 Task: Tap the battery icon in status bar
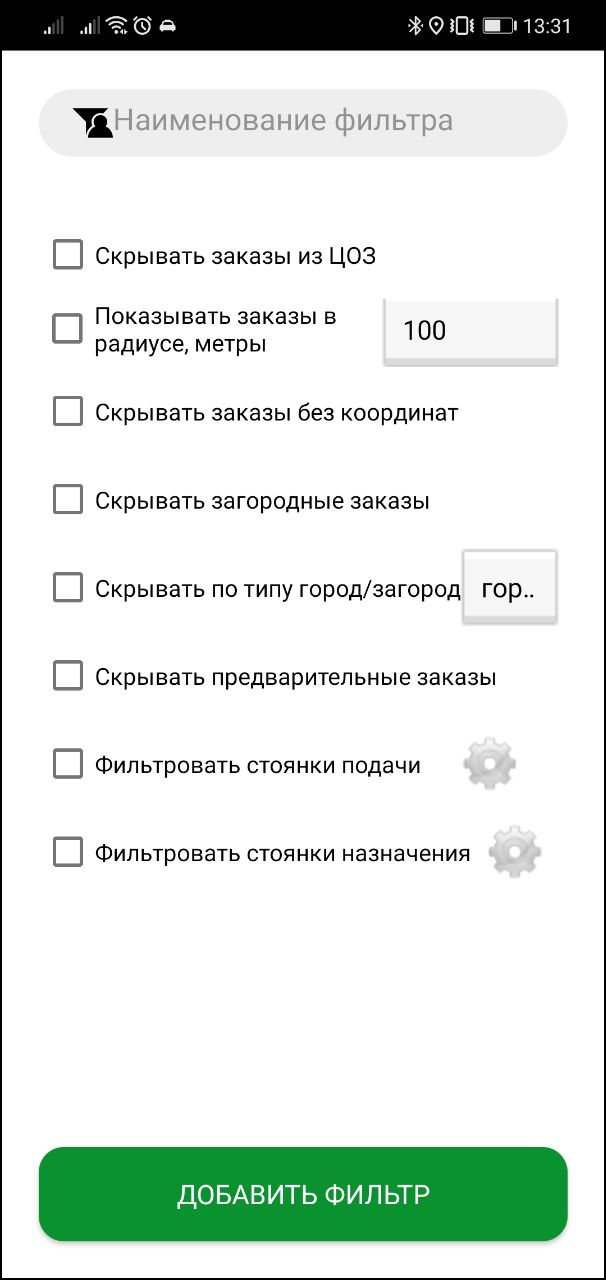tap(498, 26)
